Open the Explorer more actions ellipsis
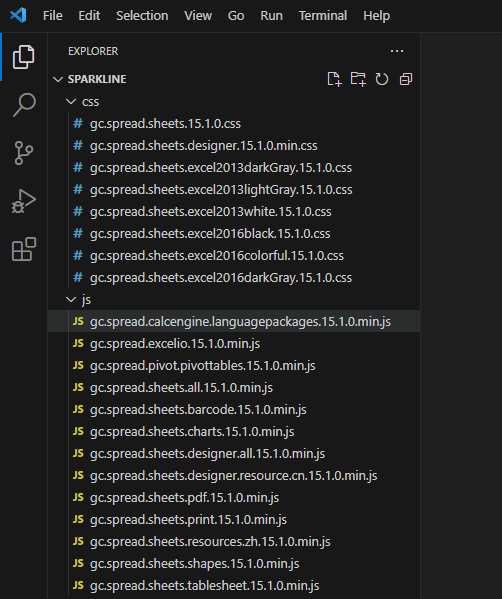The height and width of the screenshot is (599, 502). click(x=397, y=51)
